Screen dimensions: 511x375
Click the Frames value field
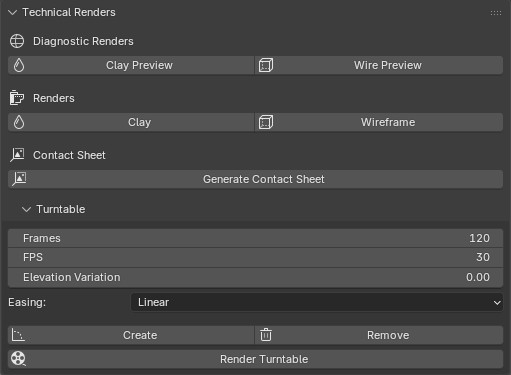tap(255, 238)
